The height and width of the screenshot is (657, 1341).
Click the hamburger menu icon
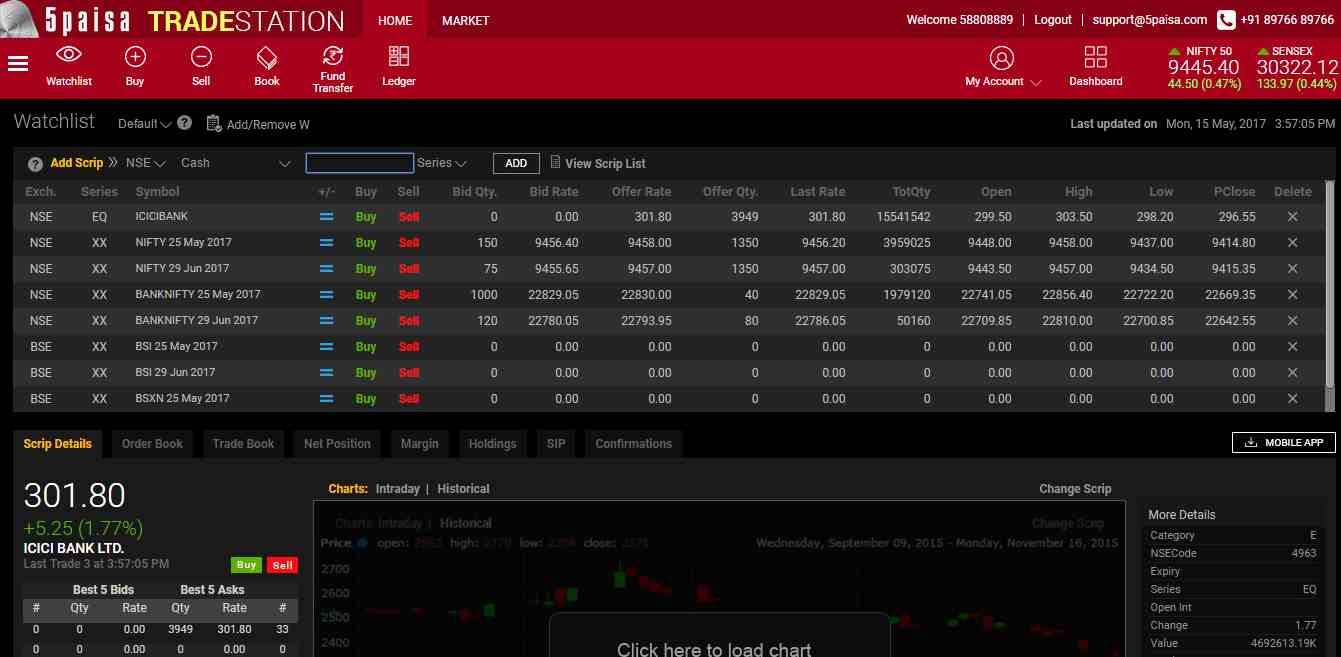[x=17, y=60]
